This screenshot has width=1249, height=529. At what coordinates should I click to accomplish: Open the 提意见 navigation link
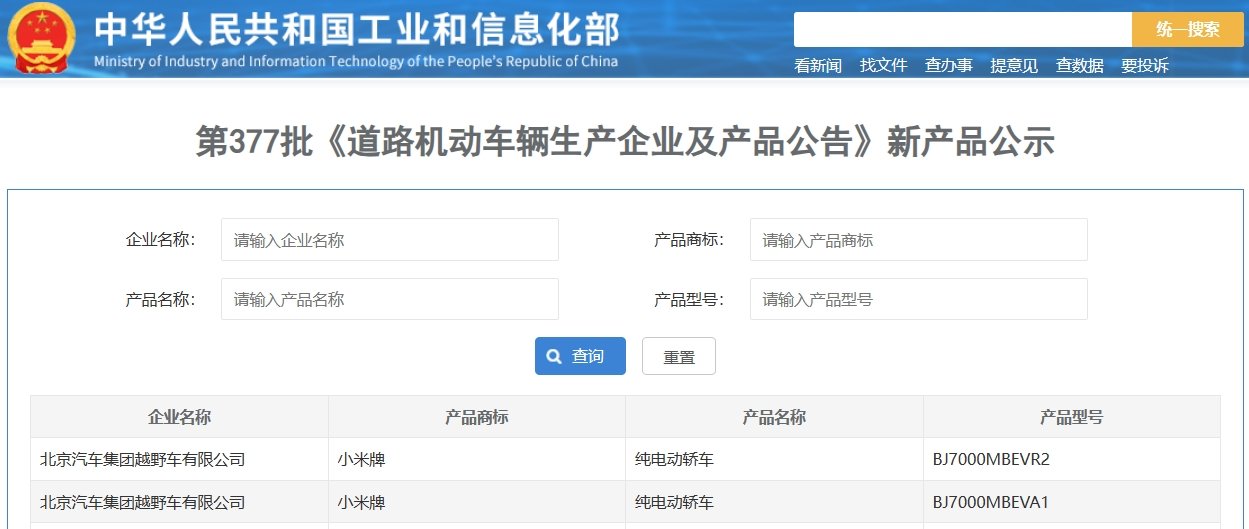point(1014,66)
